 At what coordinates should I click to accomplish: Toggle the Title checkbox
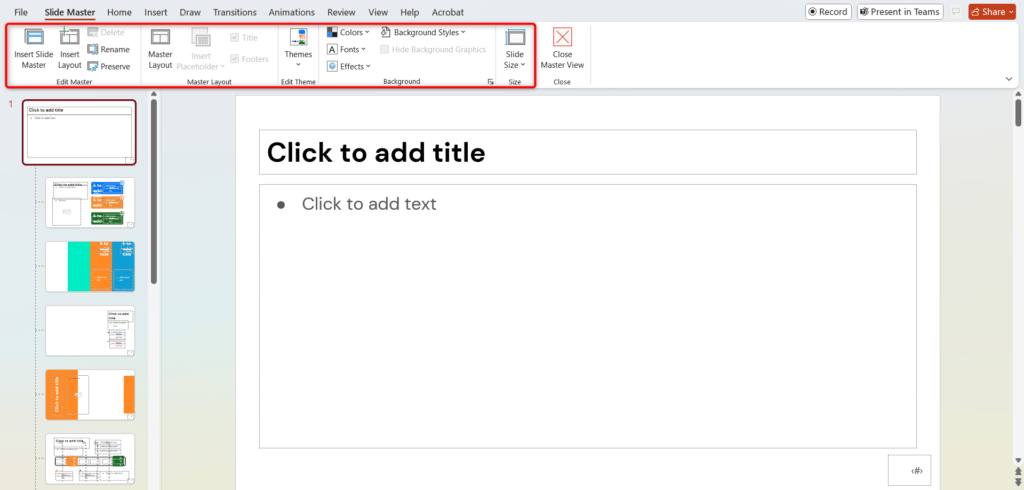coord(235,37)
